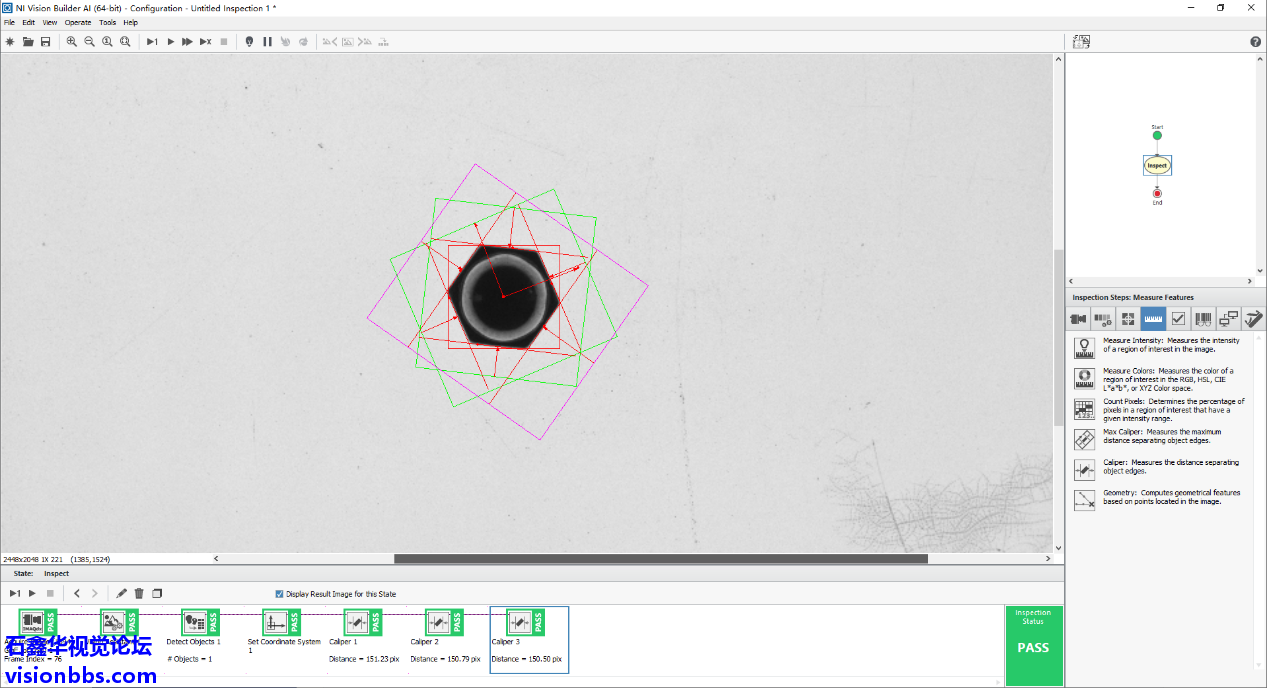
Task: Edit selected step with pencil icon
Action: [121, 594]
